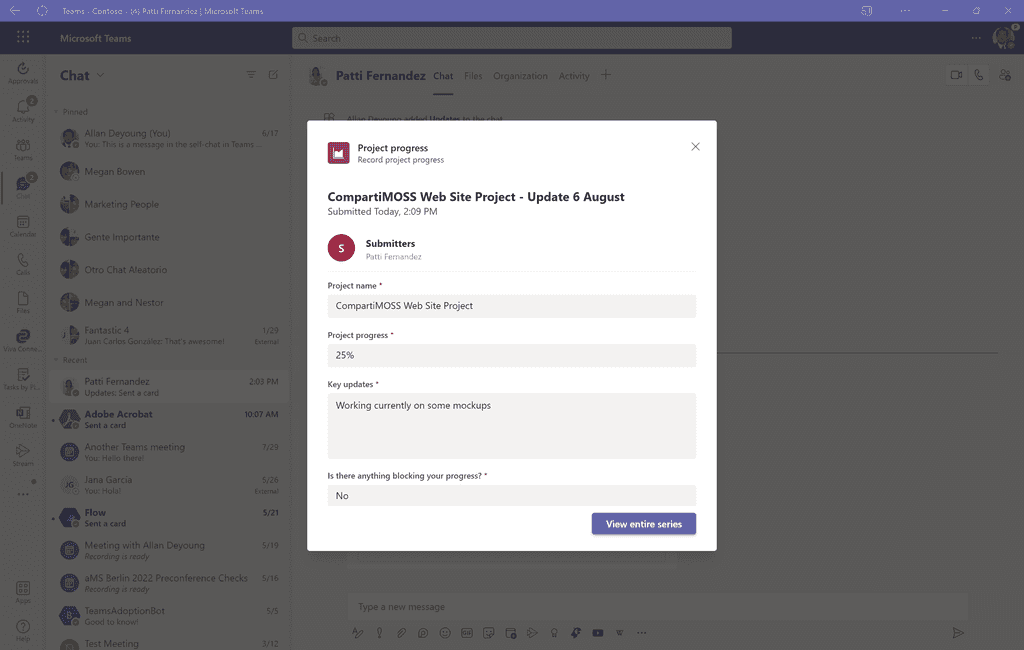This screenshot has height=650, width=1024.
Task: Start a video call with Patti
Action: (x=956, y=75)
